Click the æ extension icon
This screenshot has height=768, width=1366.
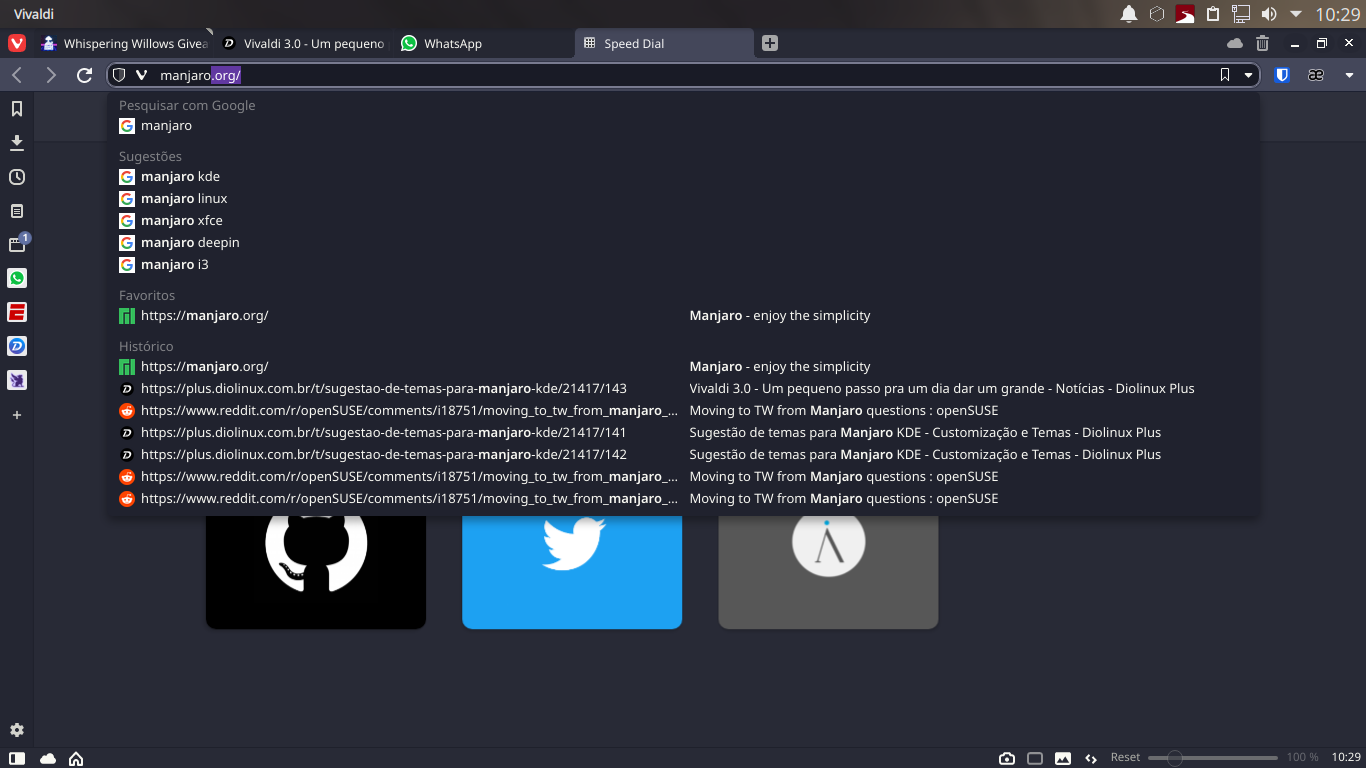pyautogui.click(x=1316, y=75)
